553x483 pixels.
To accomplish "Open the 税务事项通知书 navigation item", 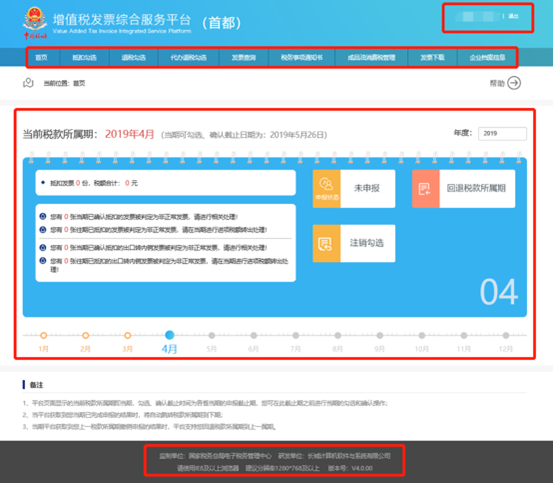I will point(302,57).
